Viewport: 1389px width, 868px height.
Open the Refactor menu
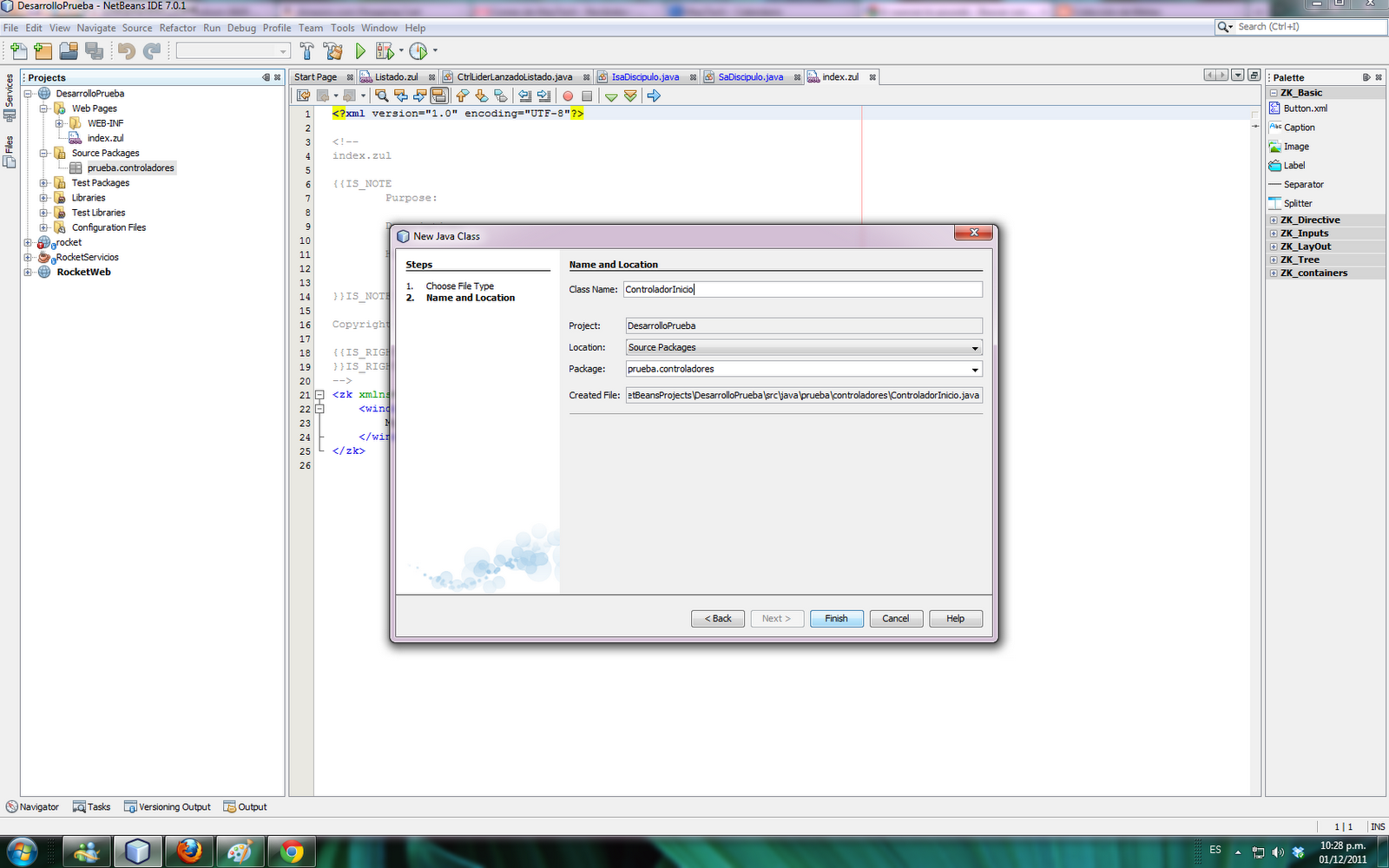177,28
